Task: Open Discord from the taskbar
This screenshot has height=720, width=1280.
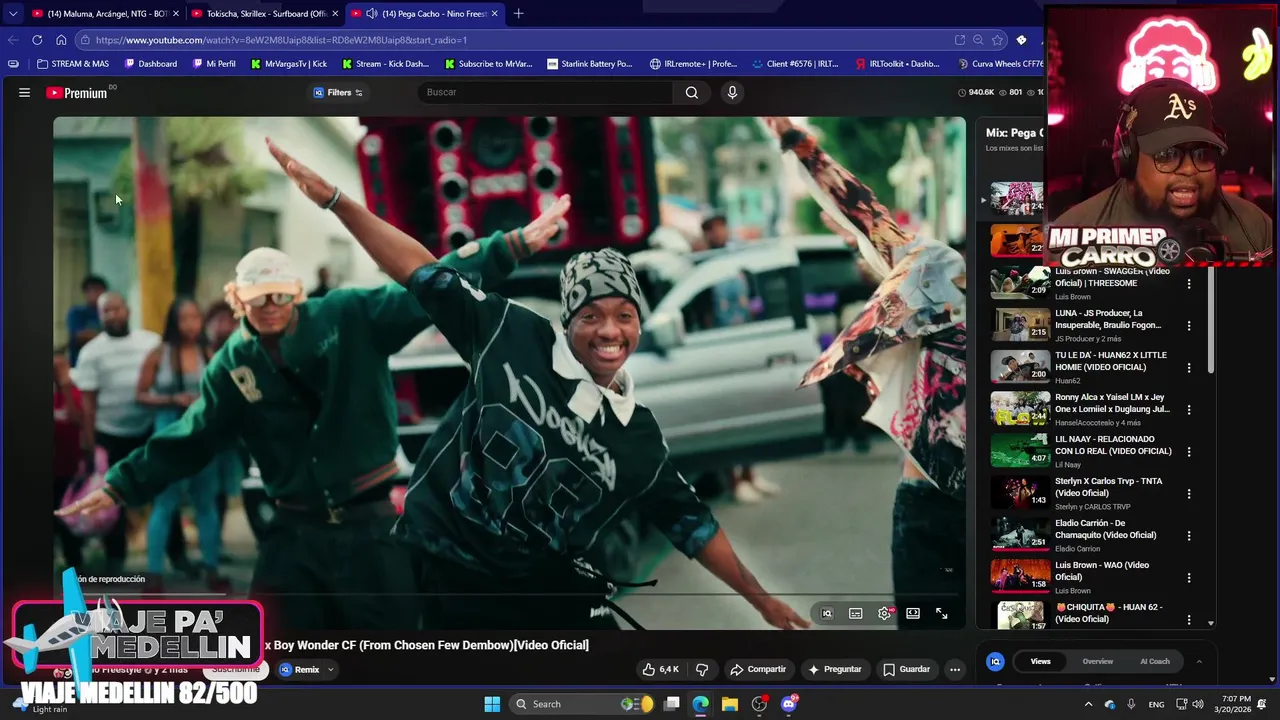Action: (x=789, y=704)
